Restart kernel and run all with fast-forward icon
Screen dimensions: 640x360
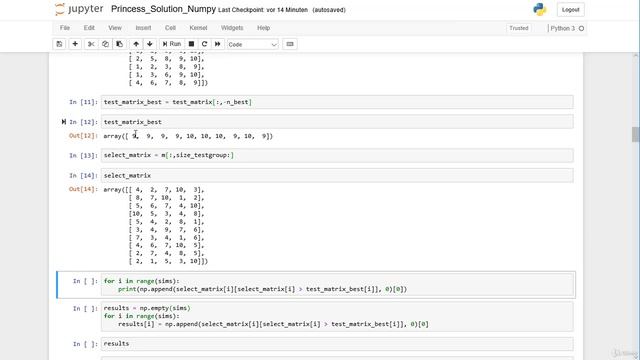218,44
